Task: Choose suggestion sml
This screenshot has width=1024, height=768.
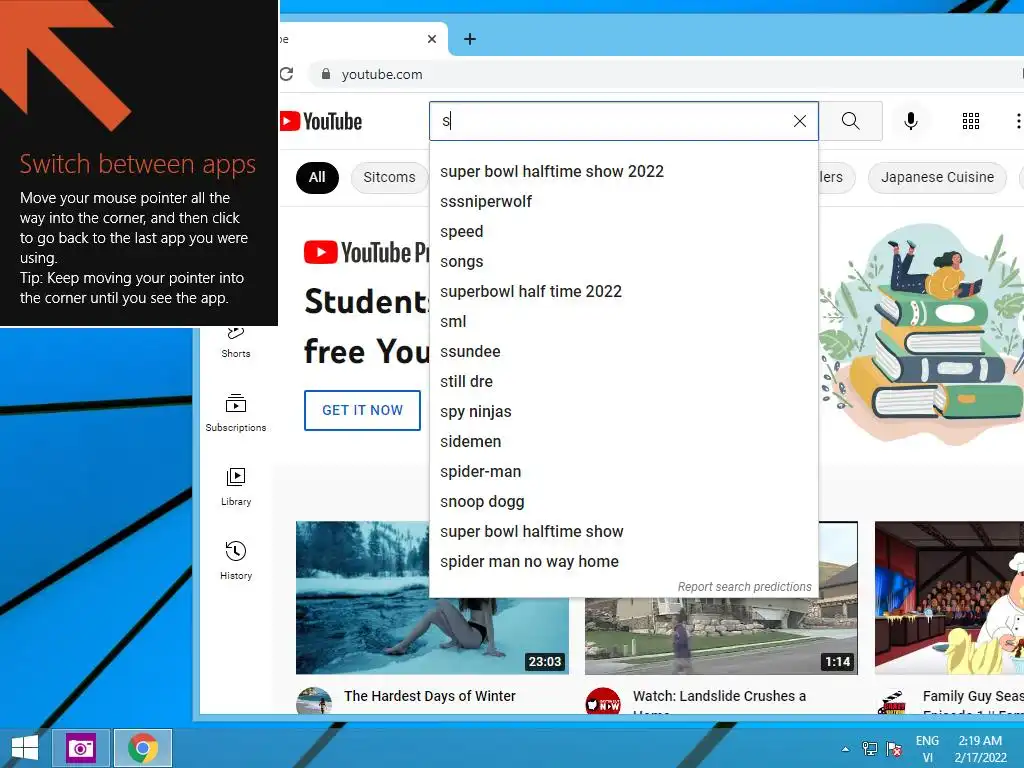Action: point(624,322)
